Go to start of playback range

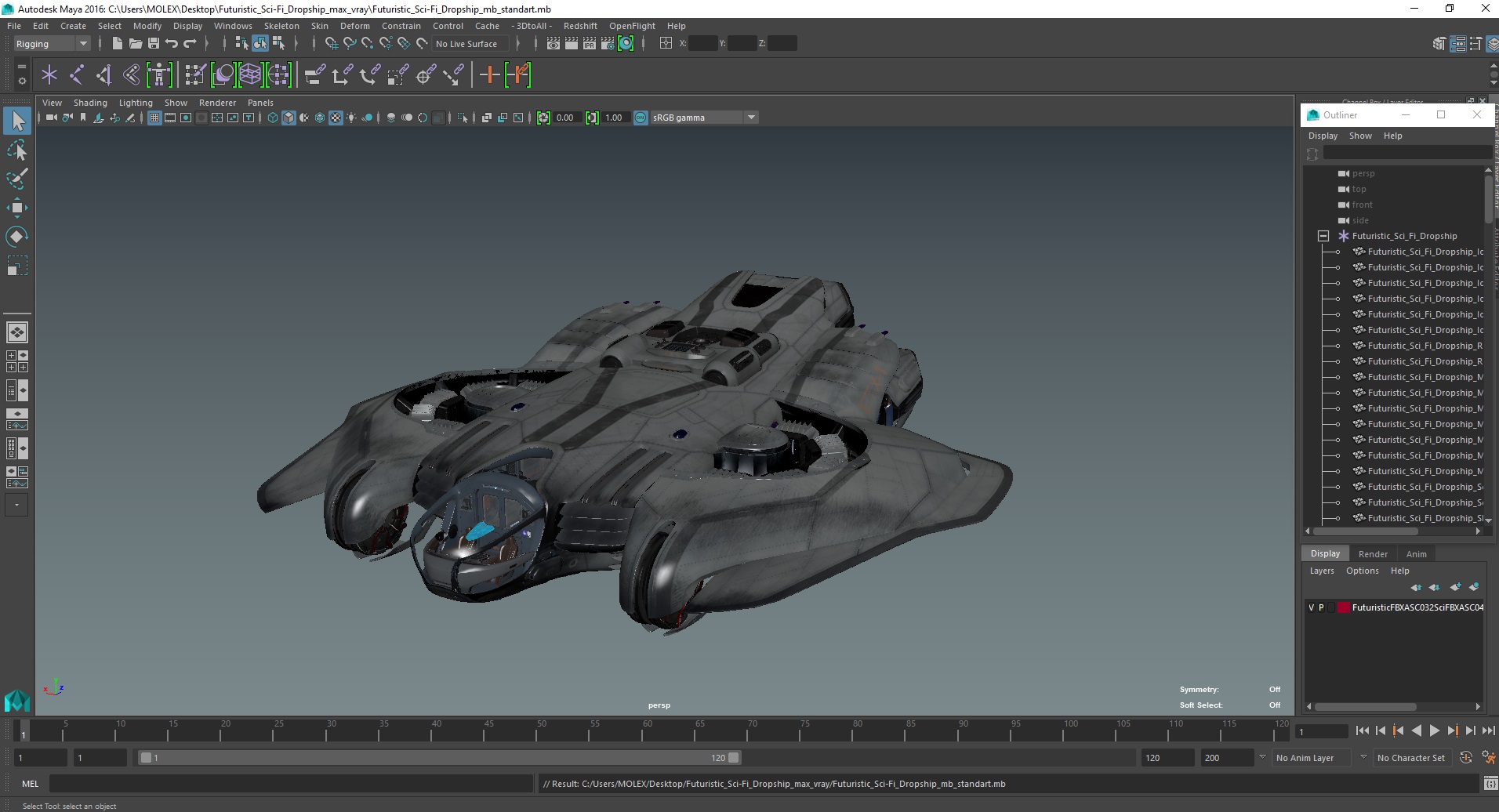(x=1363, y=730)
